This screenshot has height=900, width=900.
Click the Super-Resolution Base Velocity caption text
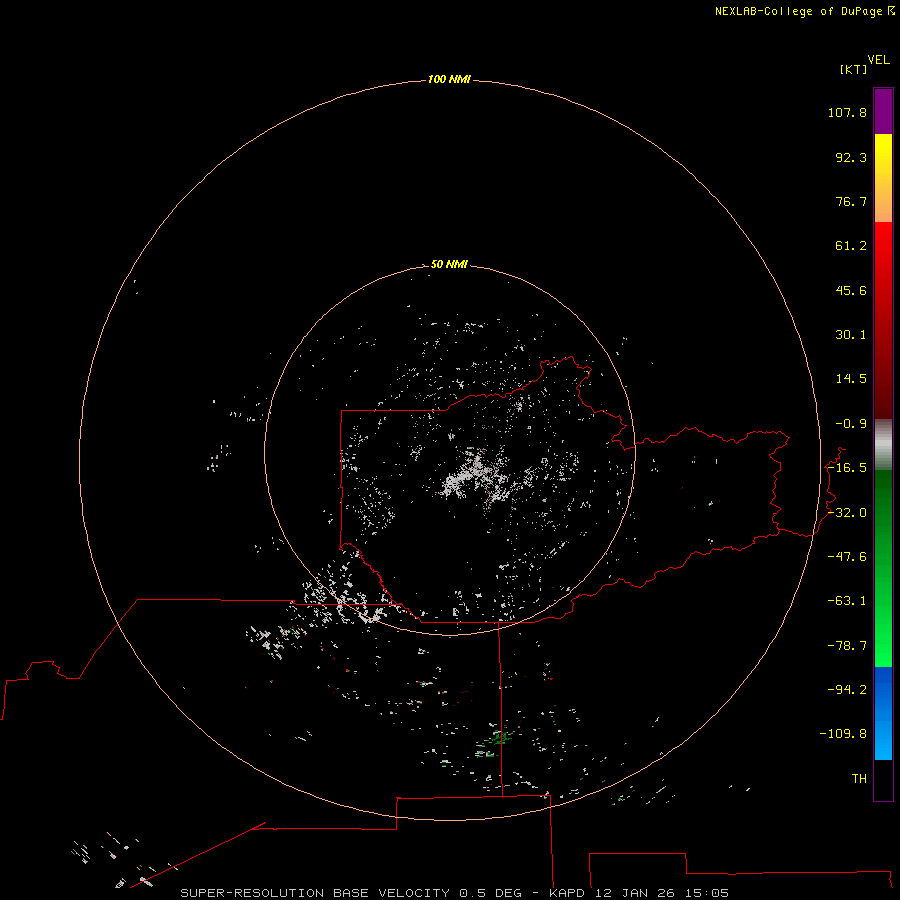pyautogui.click(x=455, y=893)
